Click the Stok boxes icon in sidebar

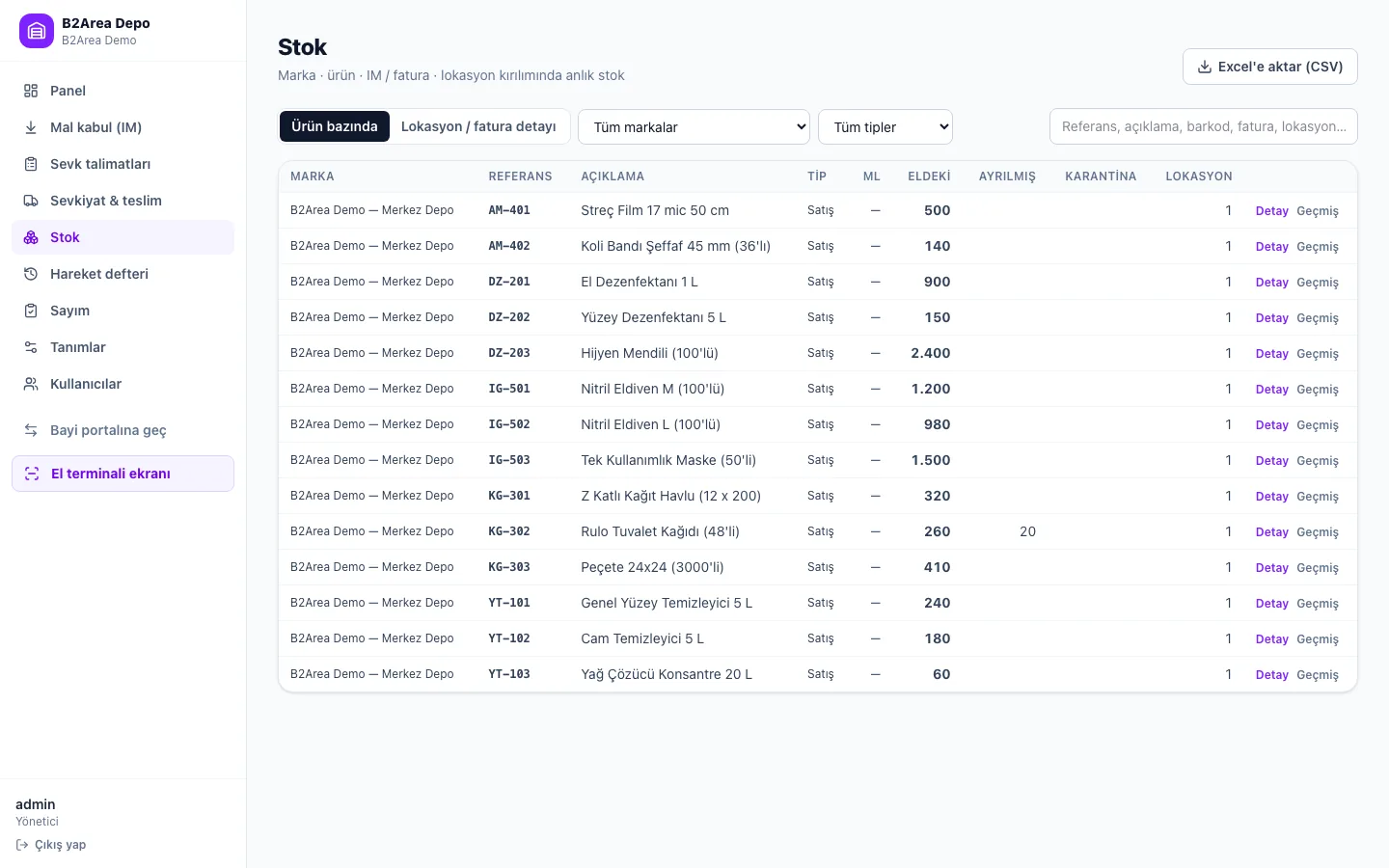(x=31, y=237)
